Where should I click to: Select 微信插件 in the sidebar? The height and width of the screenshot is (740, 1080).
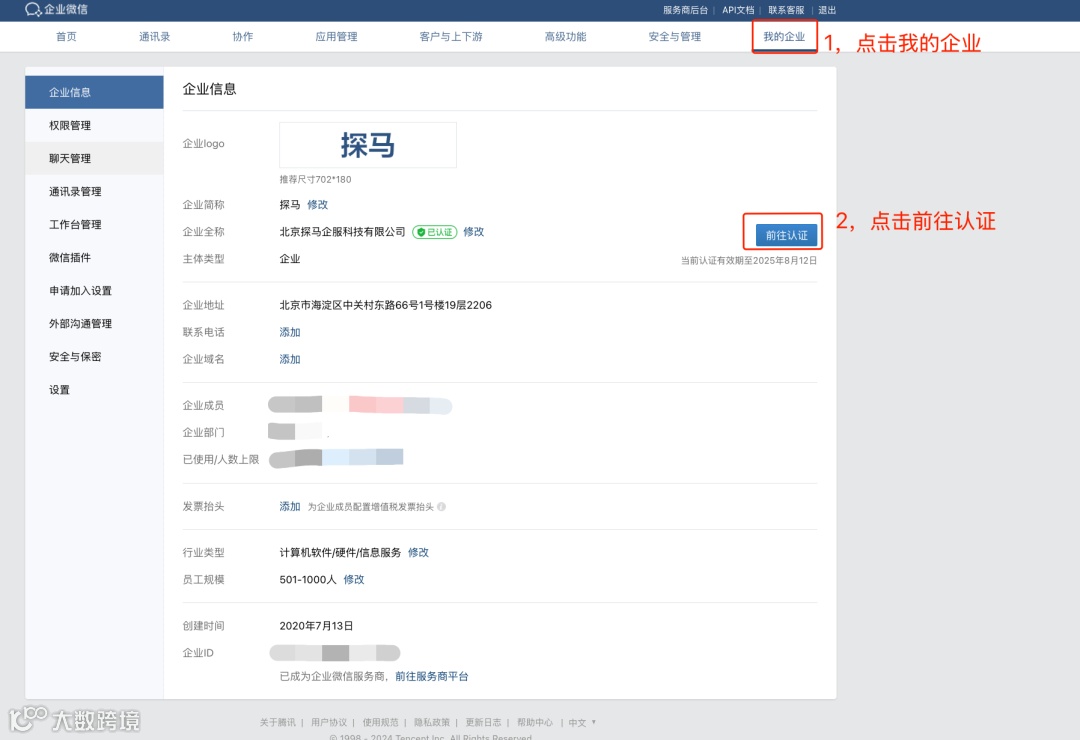[x=94, y=258]
